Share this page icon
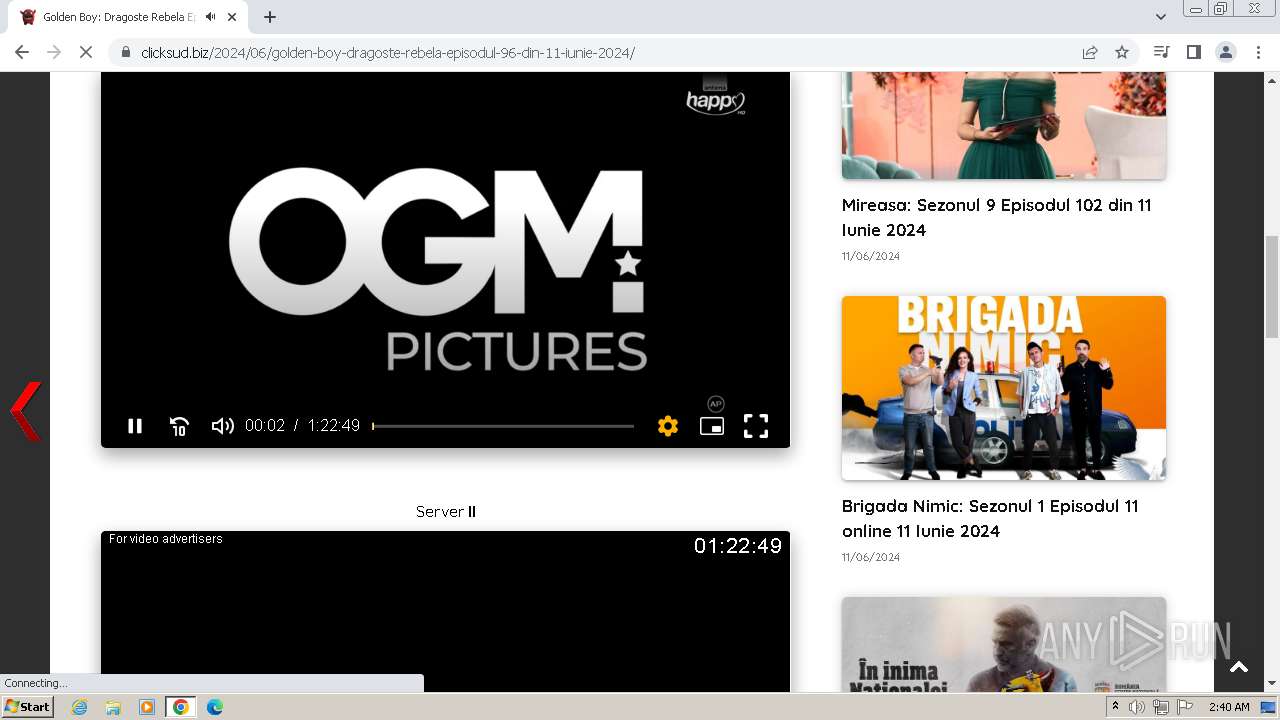This screenshot has width=1280, height=720. click(x=1090, y=53)
